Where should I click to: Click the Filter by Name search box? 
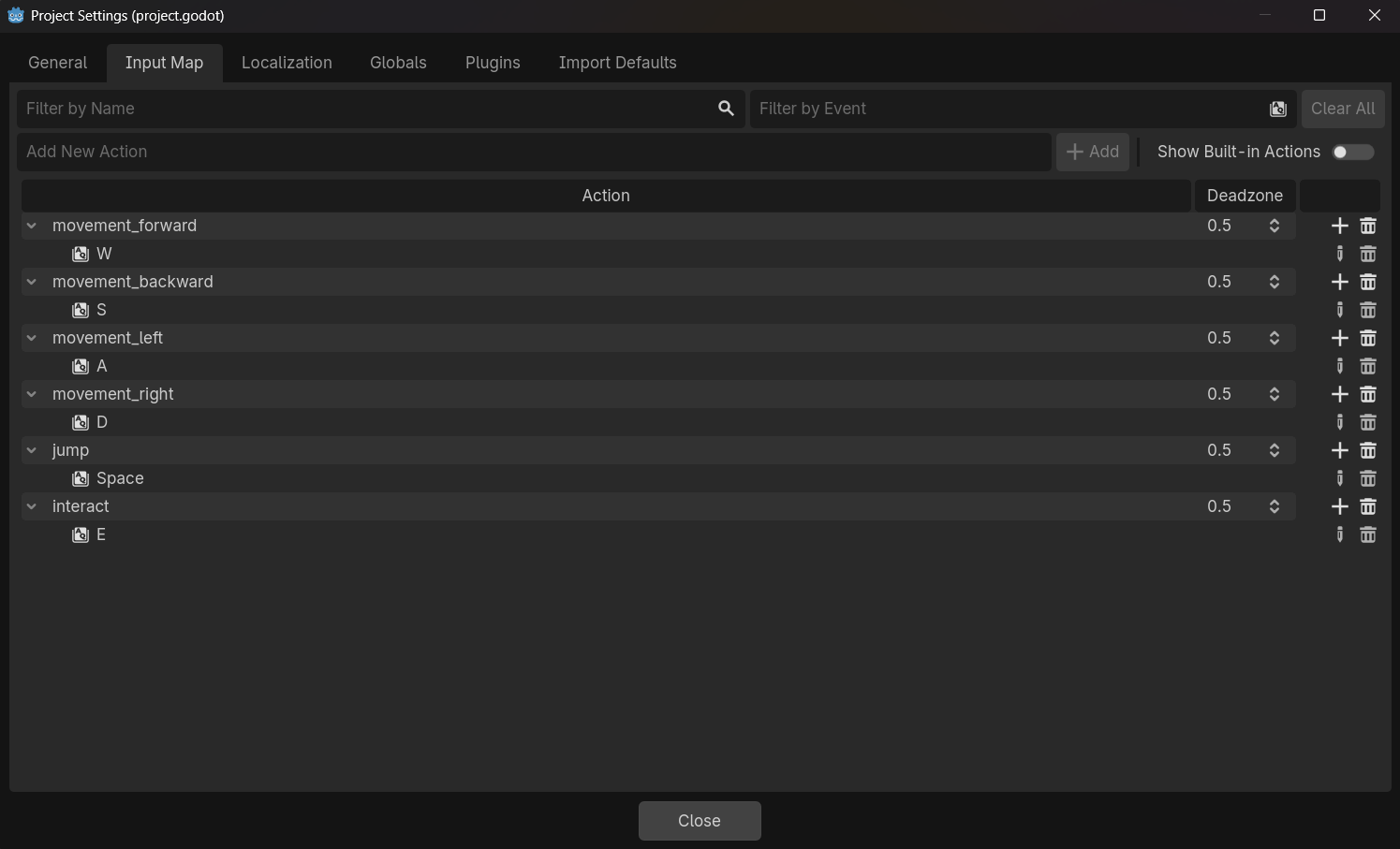point(365,109)
